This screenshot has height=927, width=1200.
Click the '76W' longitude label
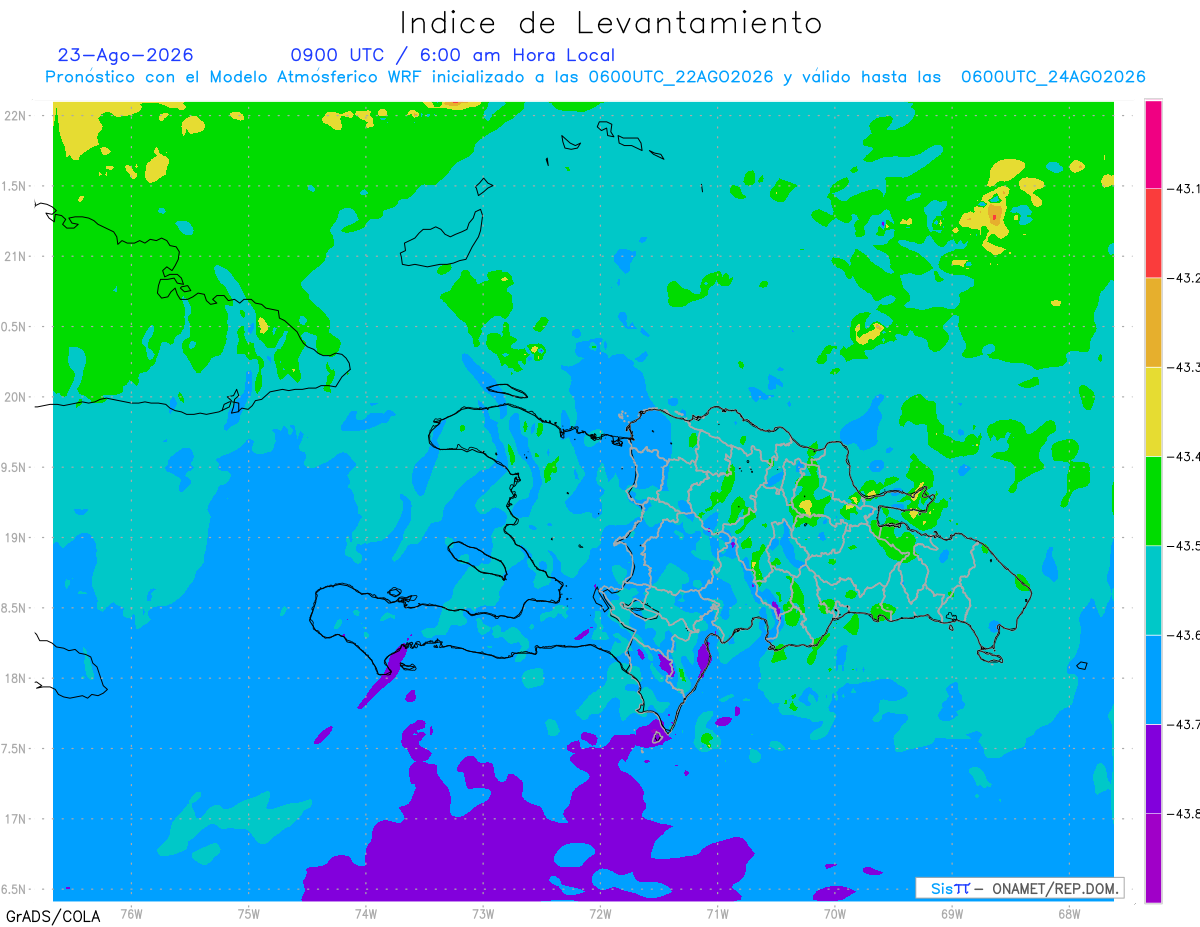131,913
